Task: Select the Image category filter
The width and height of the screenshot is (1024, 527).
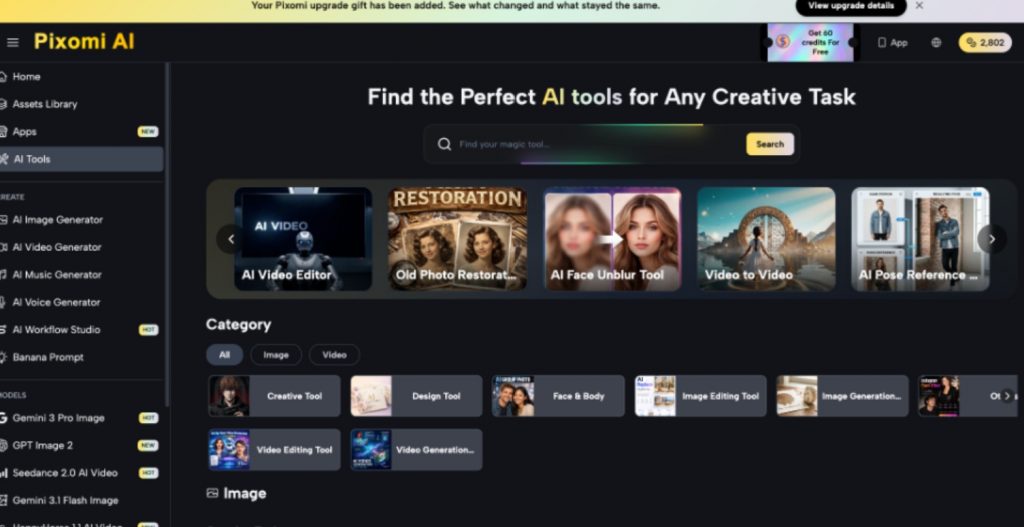Action: point(276,355)
